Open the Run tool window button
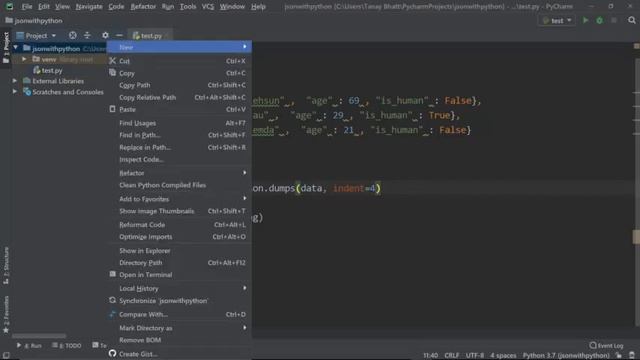 click(29, 345)
